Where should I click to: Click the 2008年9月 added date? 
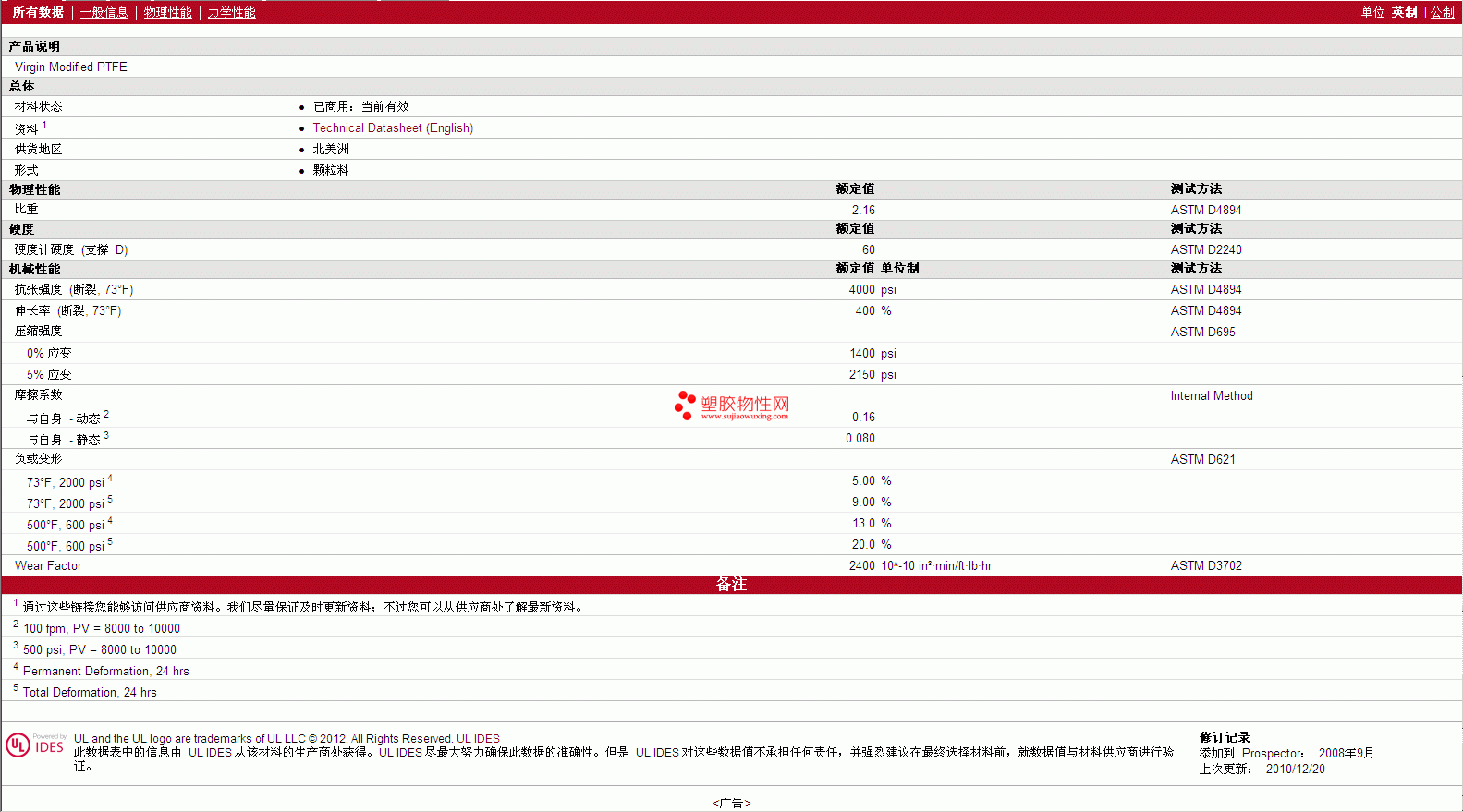1346,753
